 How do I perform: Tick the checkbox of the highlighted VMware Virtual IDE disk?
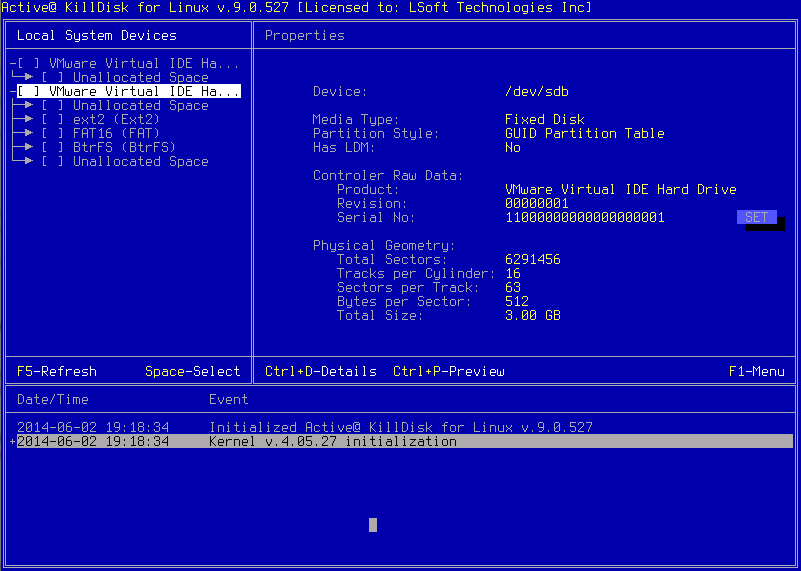tap(29, 91)
